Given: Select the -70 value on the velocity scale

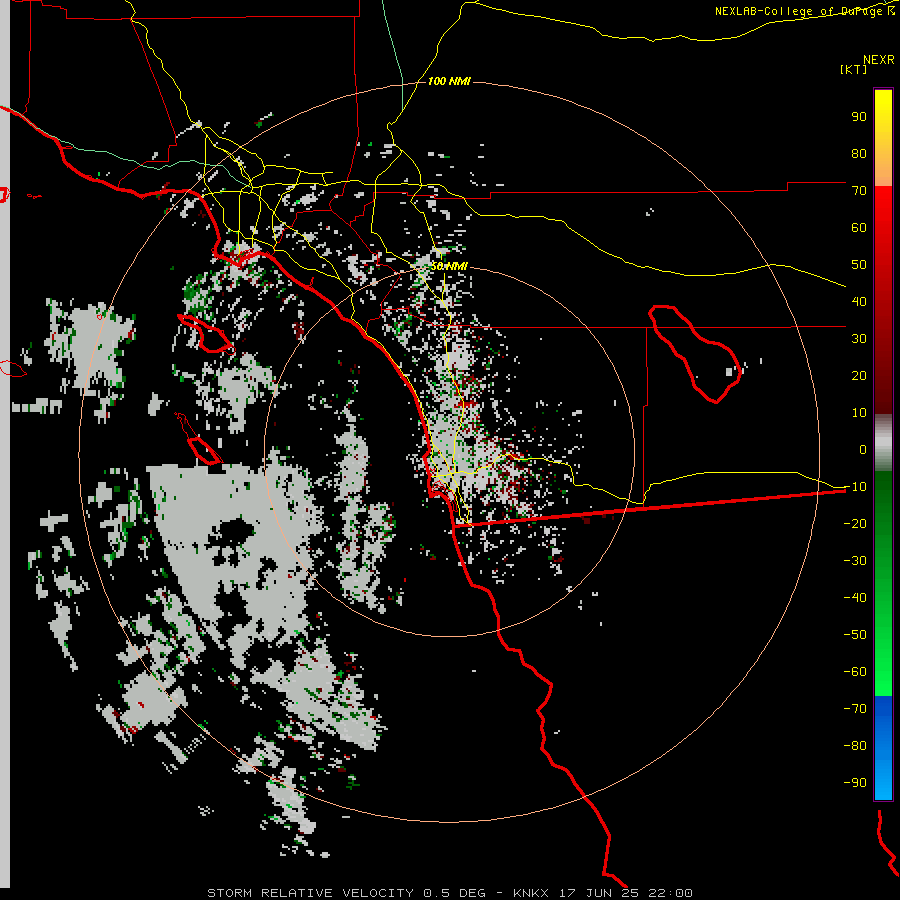Looking at the screenshot, I should coord(855,709).
